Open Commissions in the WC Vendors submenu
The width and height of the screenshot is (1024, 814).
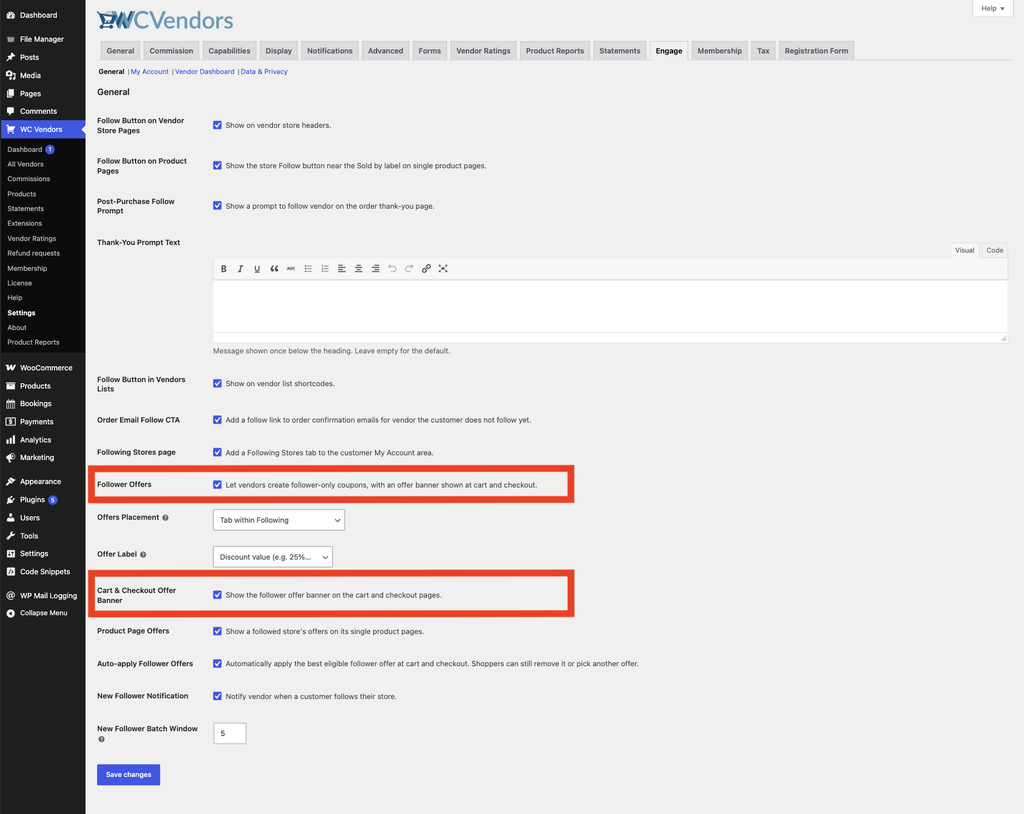click(x=29, y=179)
